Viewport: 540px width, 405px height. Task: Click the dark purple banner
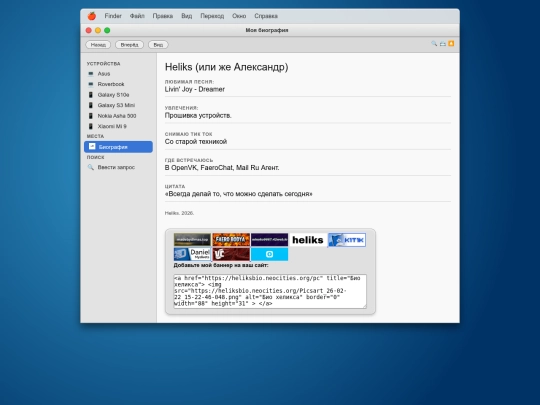[x=269, y=240]
